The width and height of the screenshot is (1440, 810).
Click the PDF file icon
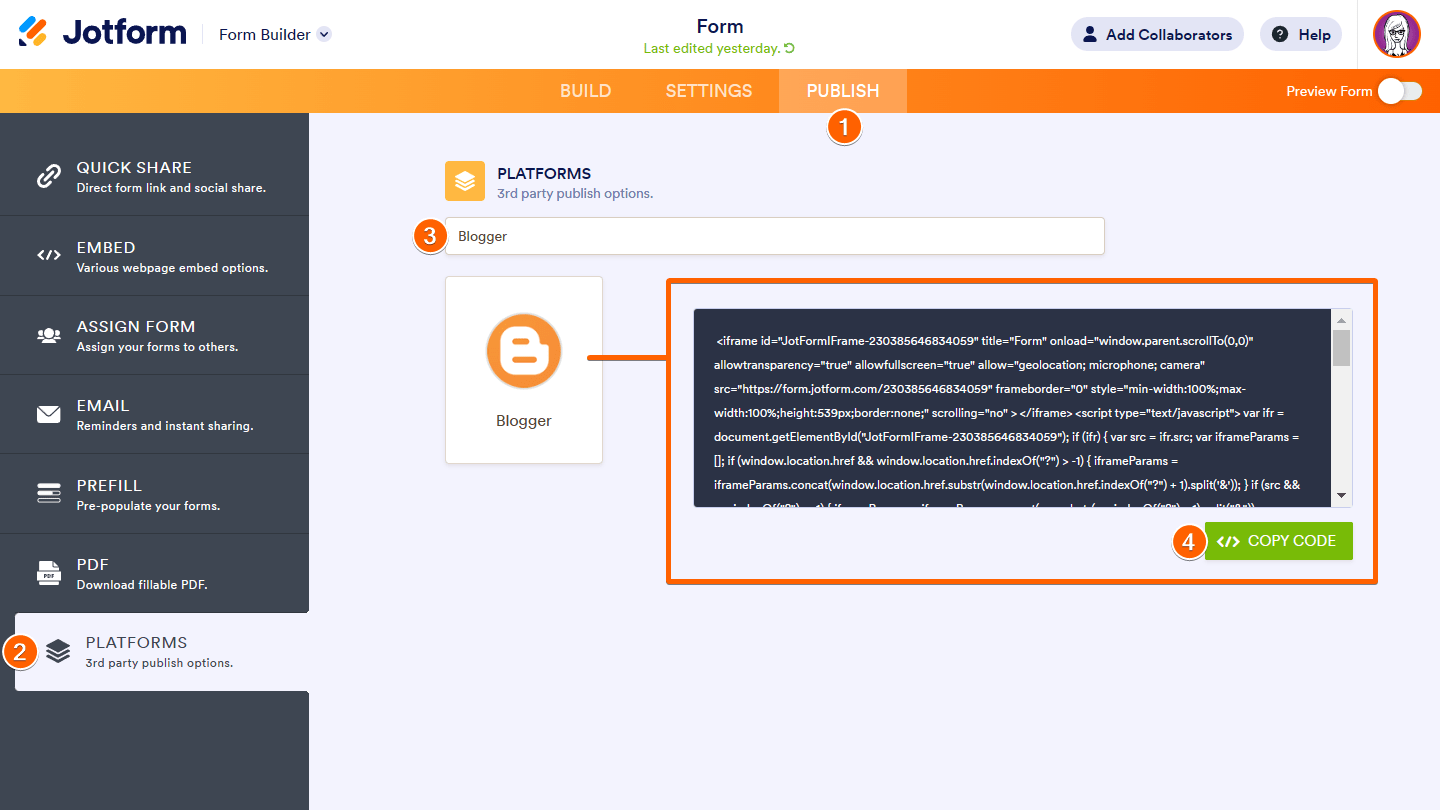49,573
